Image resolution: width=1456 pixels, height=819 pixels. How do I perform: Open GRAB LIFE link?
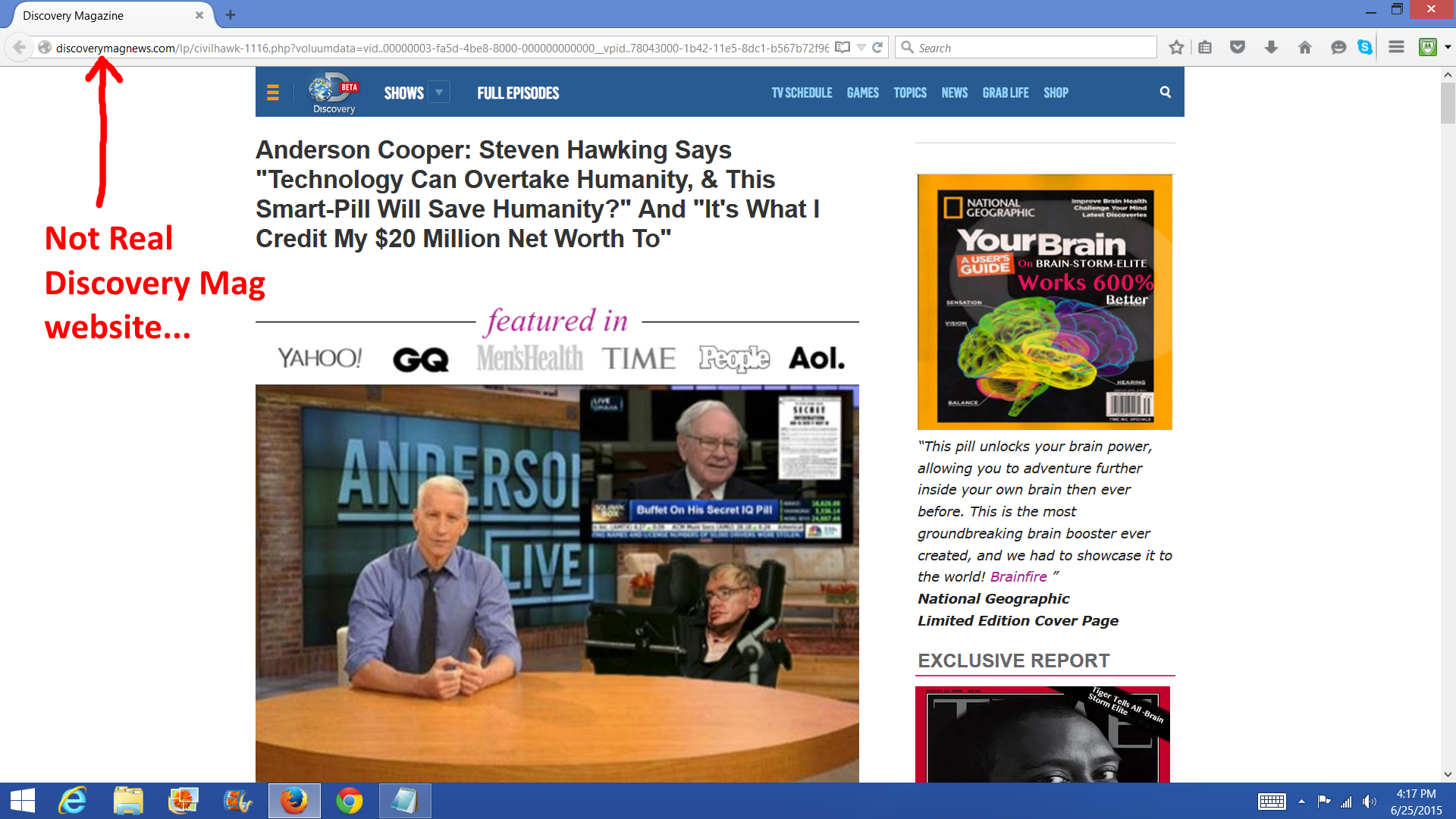pos(1006,93)
